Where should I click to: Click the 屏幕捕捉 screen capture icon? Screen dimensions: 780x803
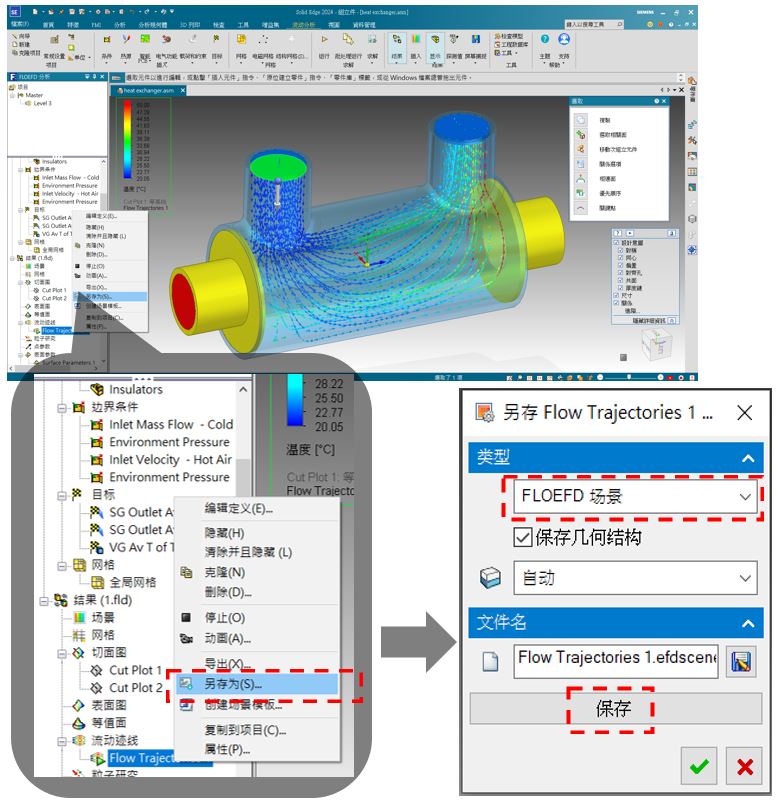pos(476,39)
